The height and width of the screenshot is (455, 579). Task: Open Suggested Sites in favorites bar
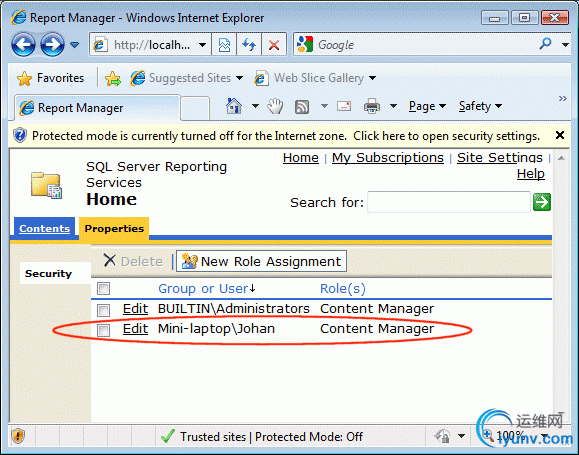(186, 78)
